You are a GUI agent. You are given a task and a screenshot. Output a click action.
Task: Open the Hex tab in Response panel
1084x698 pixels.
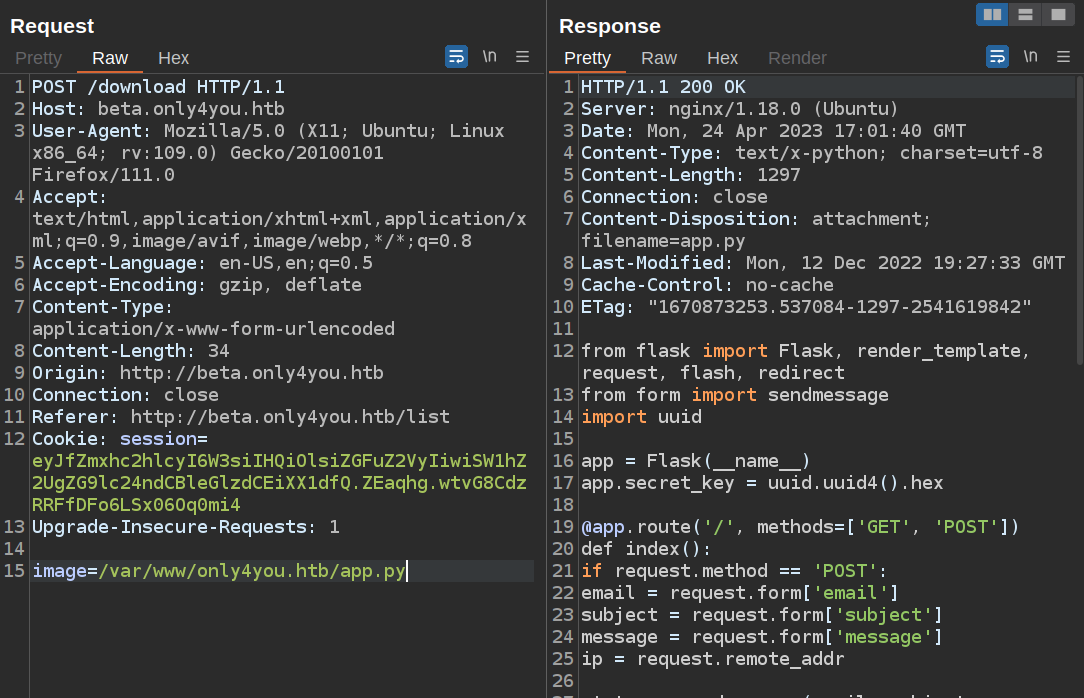click(722, 58)
